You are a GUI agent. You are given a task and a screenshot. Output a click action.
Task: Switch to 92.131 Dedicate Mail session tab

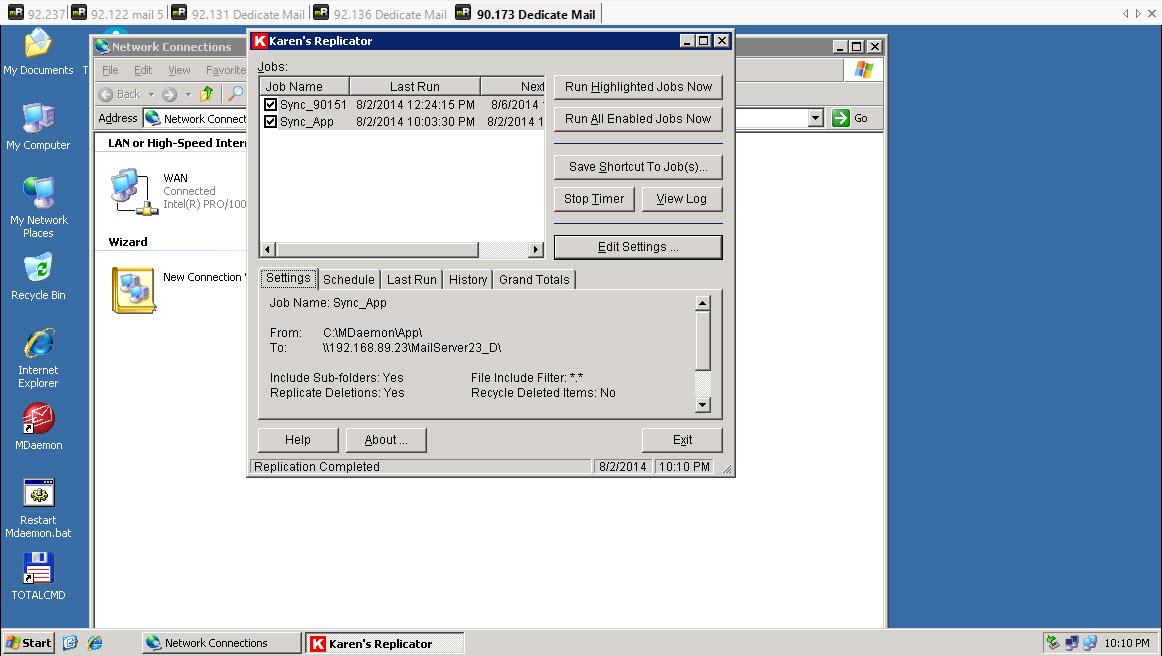pos(238,13)
